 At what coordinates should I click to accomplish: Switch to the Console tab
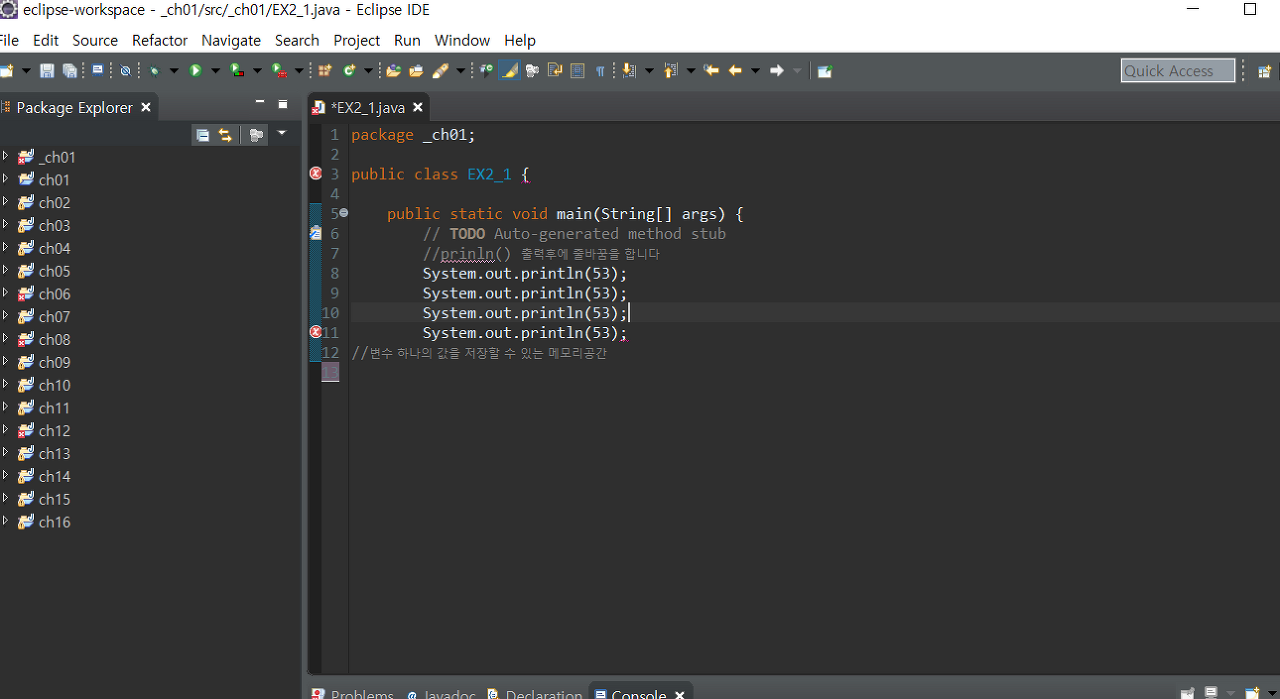(639, 693)
